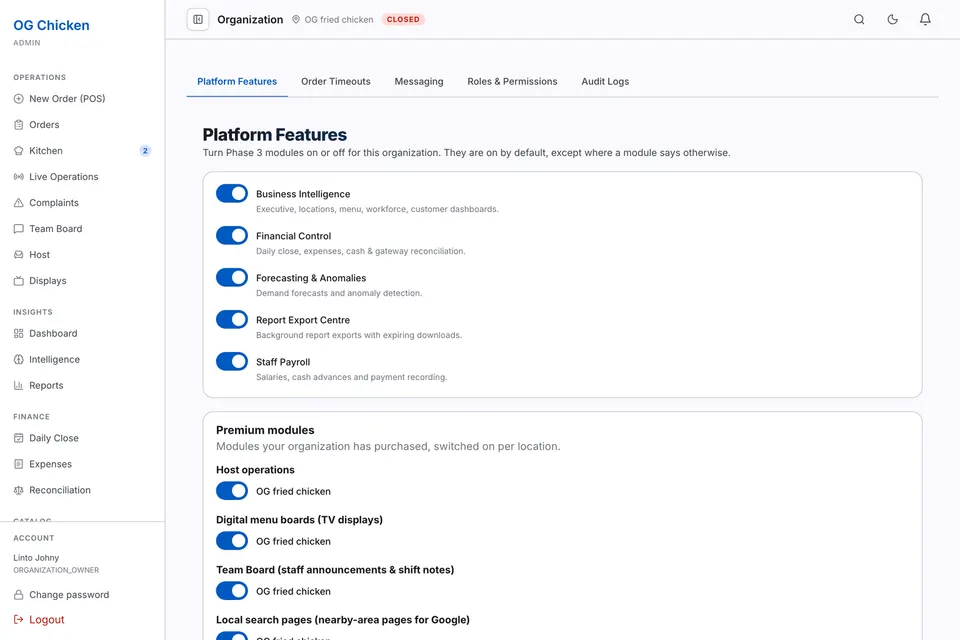960x640 pixels.
Task: Open search with the magnifier icon
Action: (x=859, y=20)
